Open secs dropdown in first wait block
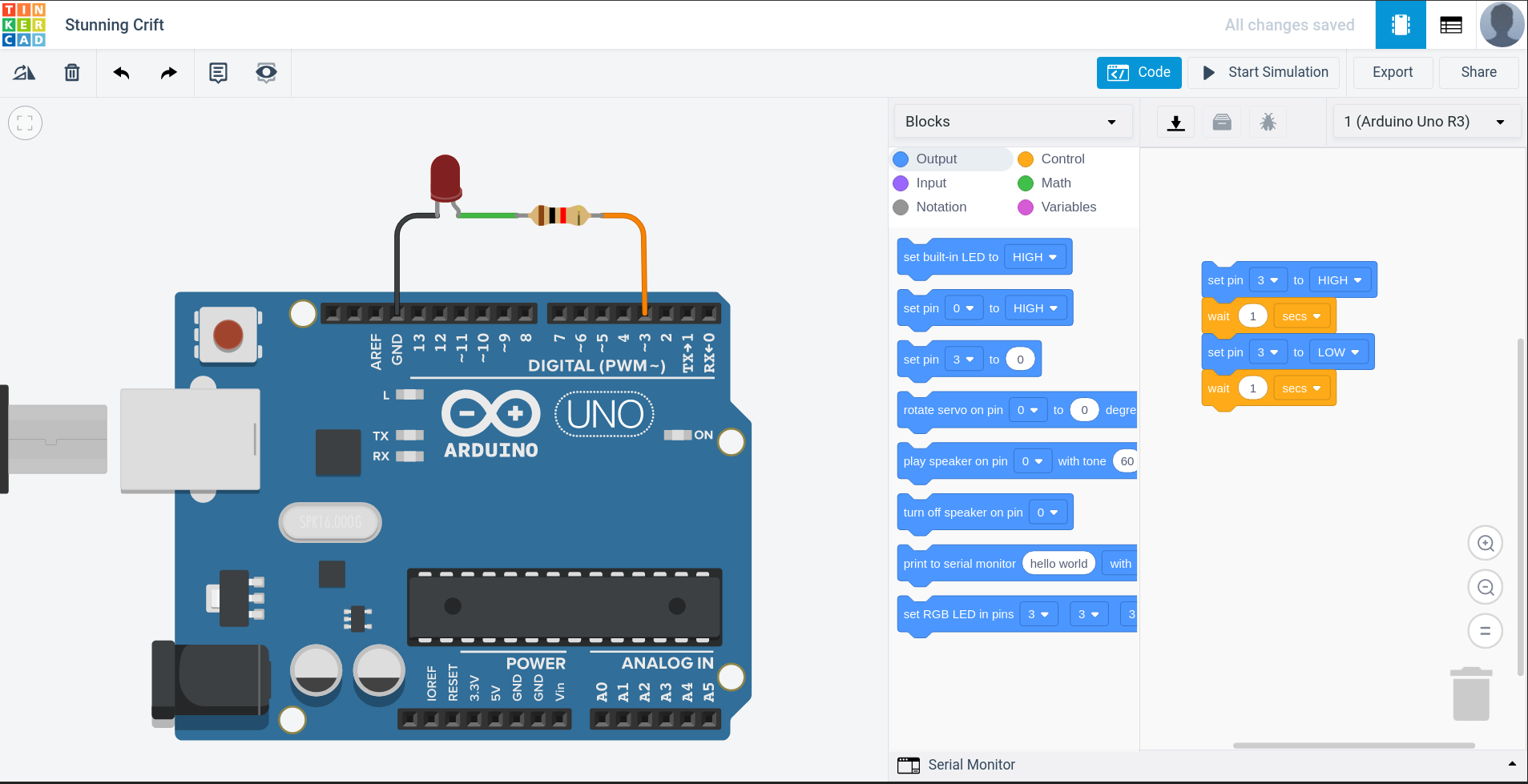 [1302, 316]
